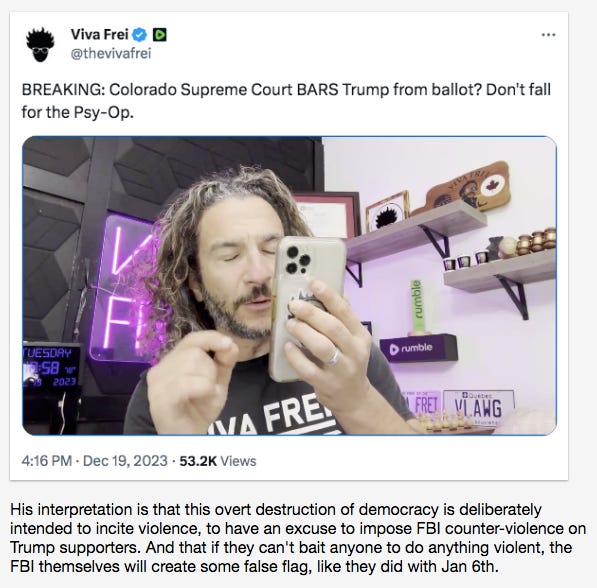Click the purple Rumble sign in video
597x588 pixels.
click(x=418, y=348)
